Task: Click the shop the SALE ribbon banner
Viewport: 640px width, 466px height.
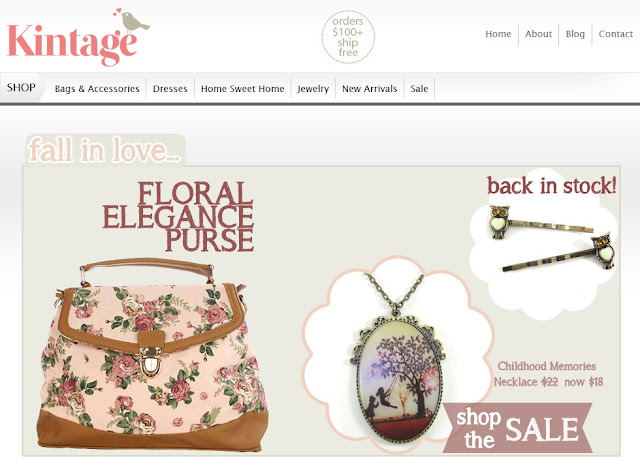Action: (518, 428)
